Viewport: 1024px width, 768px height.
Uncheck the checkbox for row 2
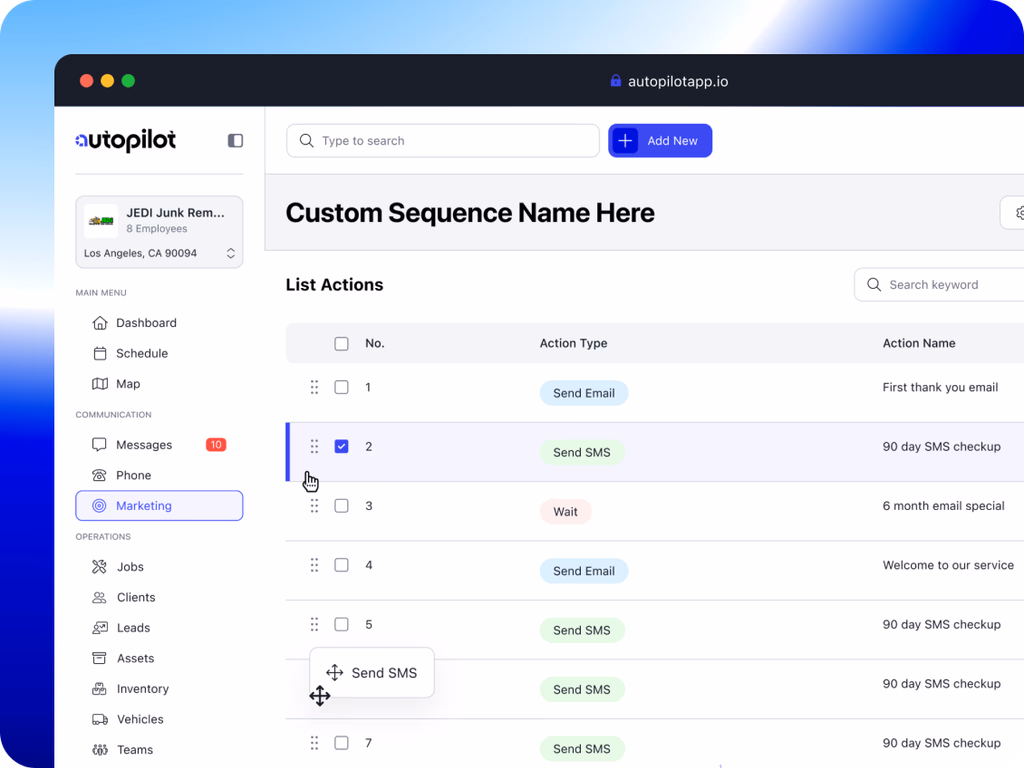[x=341, y=446]
